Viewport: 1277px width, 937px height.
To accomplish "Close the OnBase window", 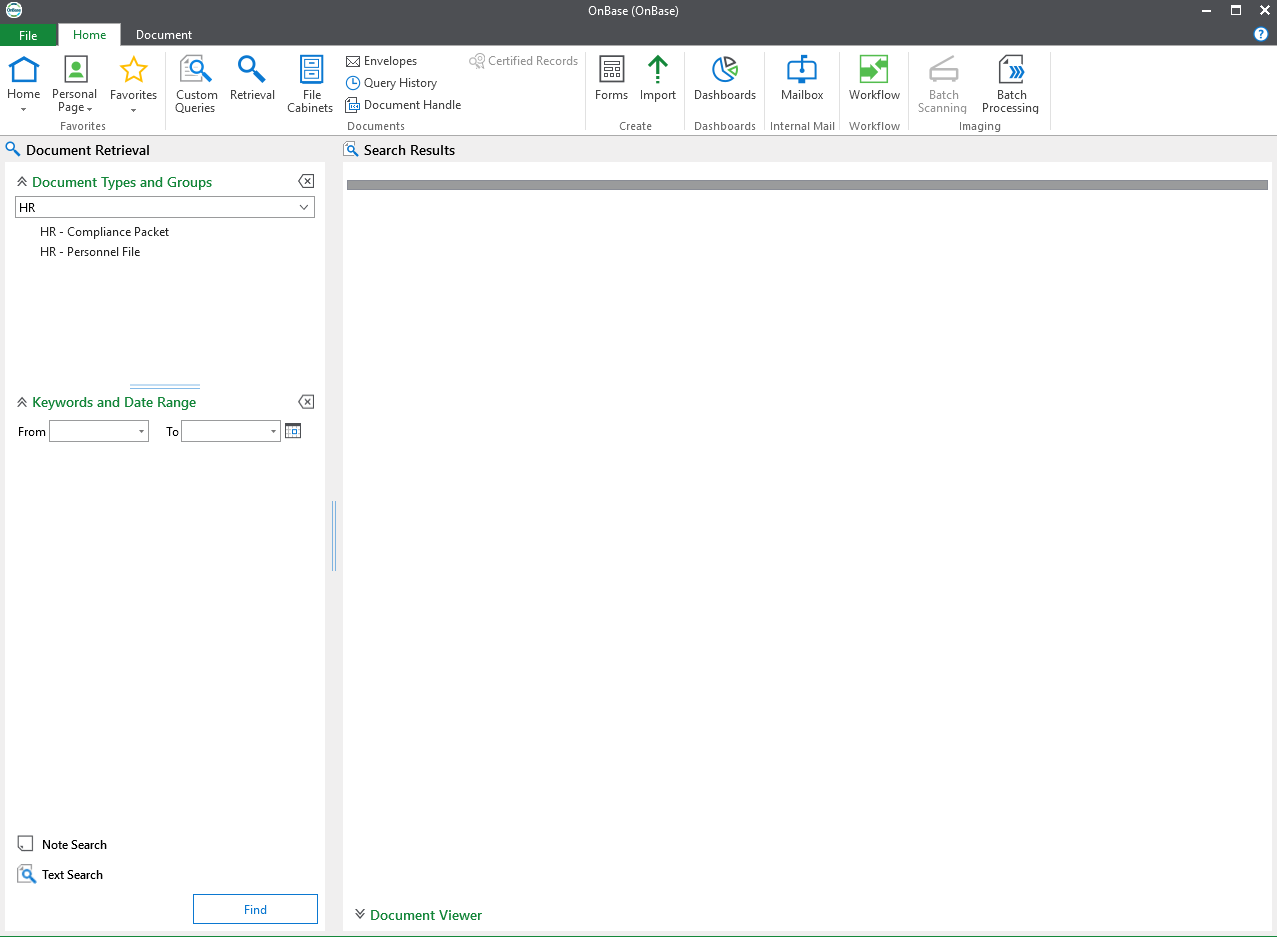I will (1264, 10).
